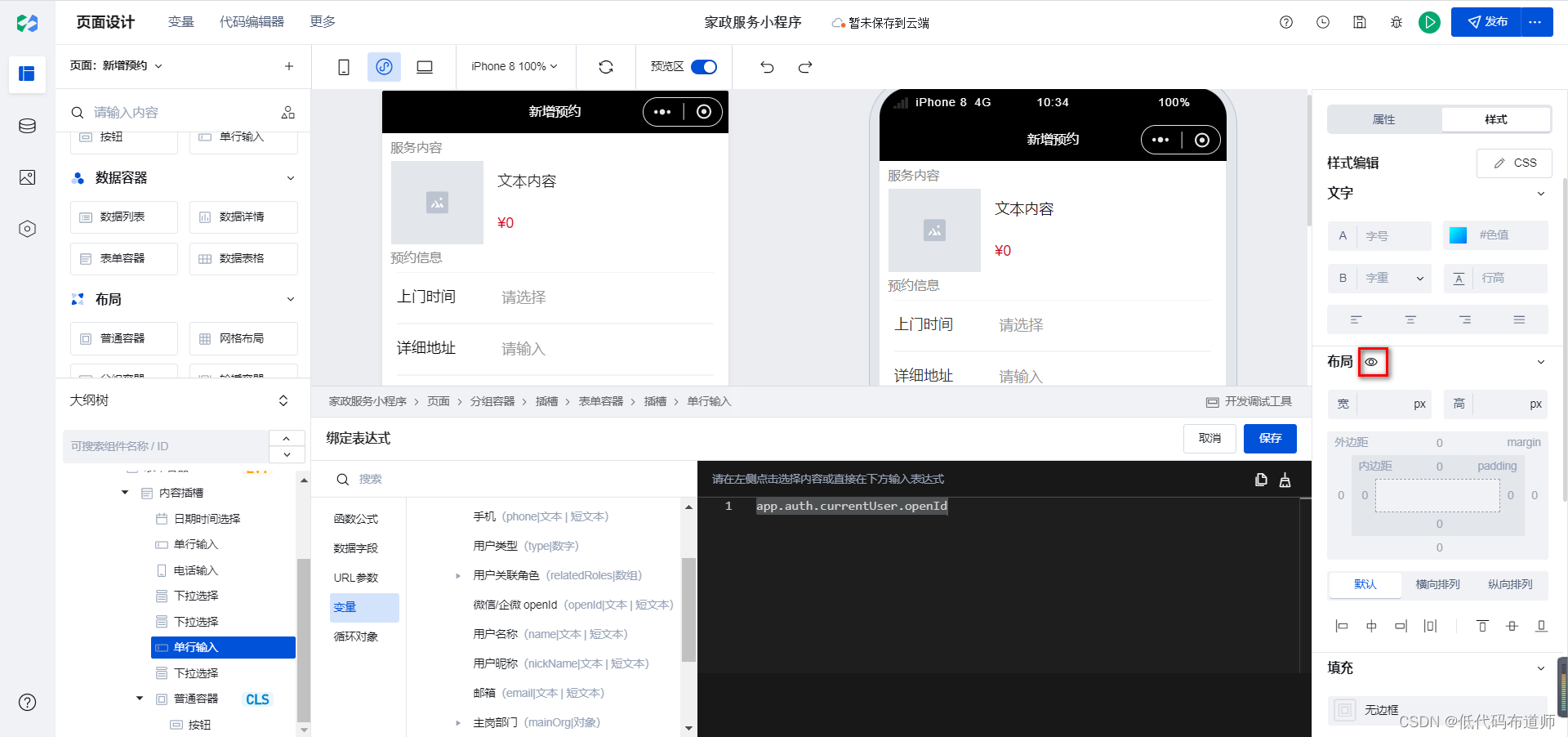Screen dimensions: 1568x737
Task: Select the data fields category
Action: click(x=356, y=548)
